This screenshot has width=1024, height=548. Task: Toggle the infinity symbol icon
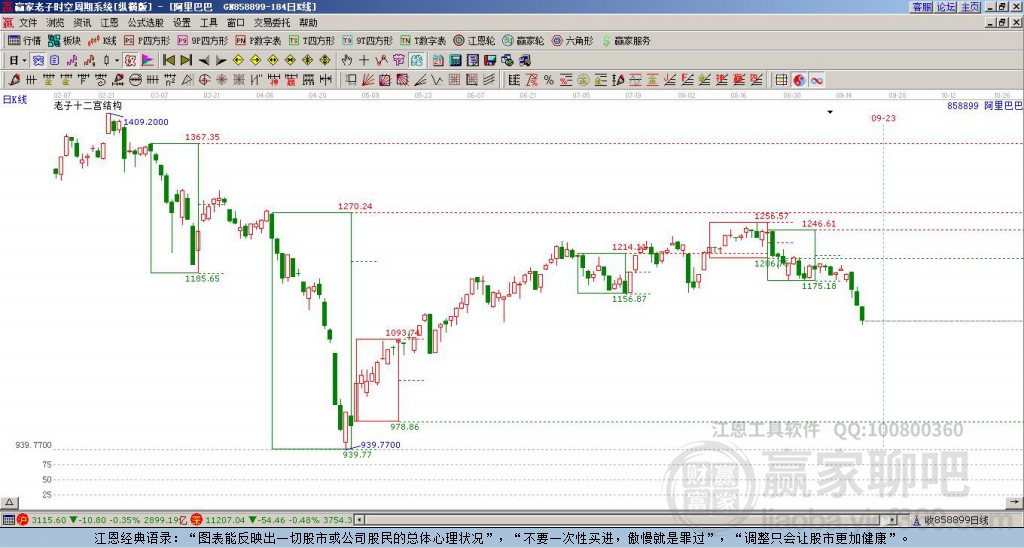(816, 80)
